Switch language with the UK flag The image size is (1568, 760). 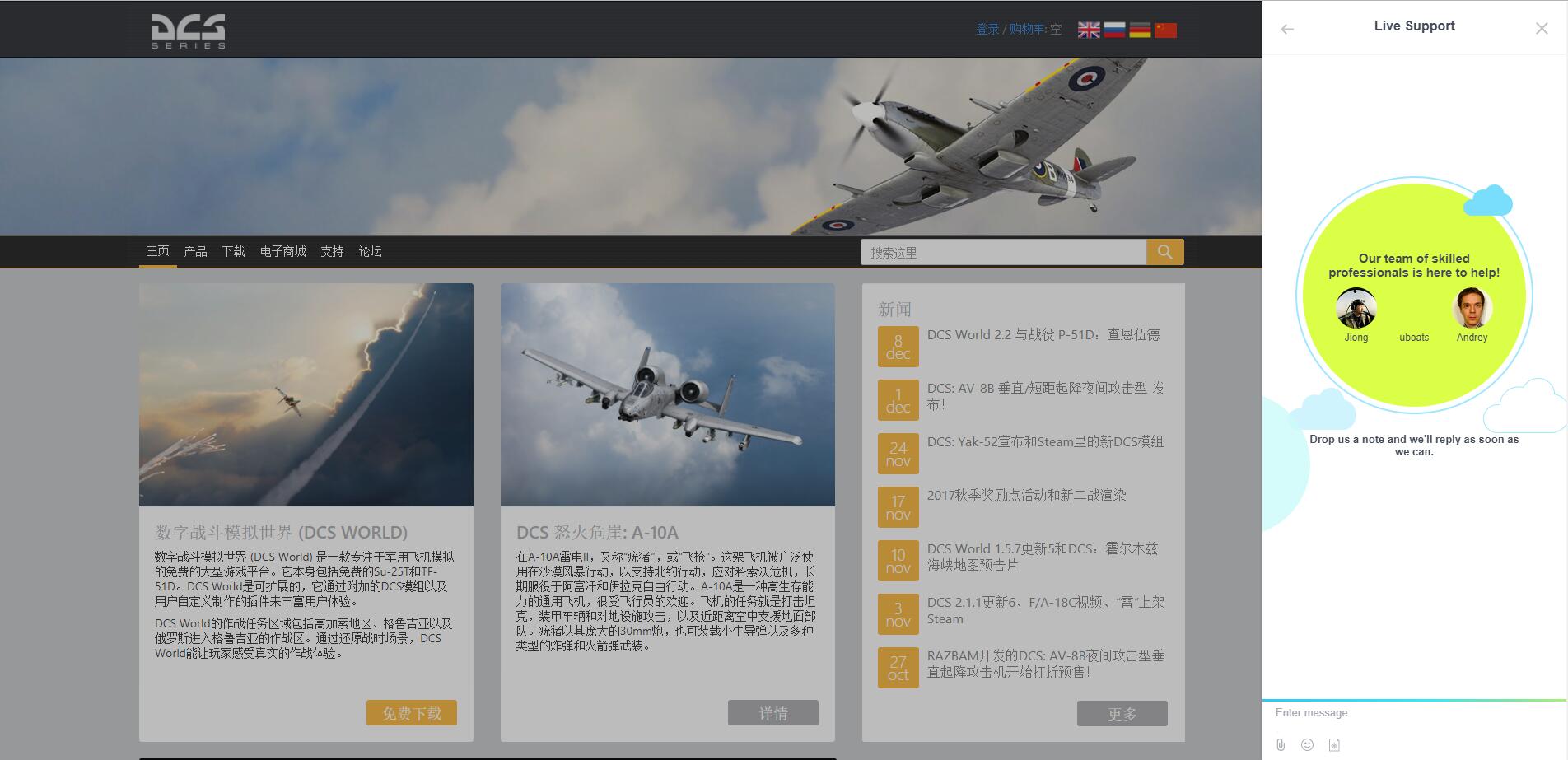pyautogui.click(x=1089, y=30)
